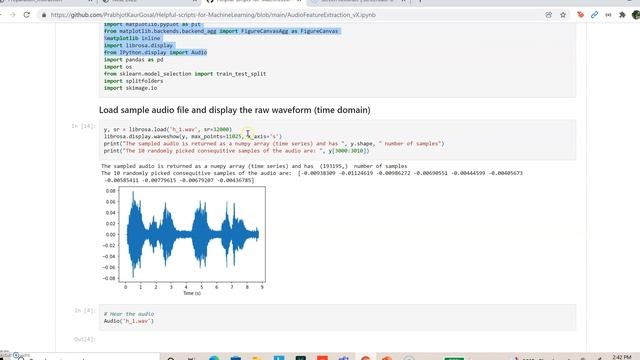Click the Audio('h_1.wav') code line
The image size is (640, 360).
[x=129, y=321]
